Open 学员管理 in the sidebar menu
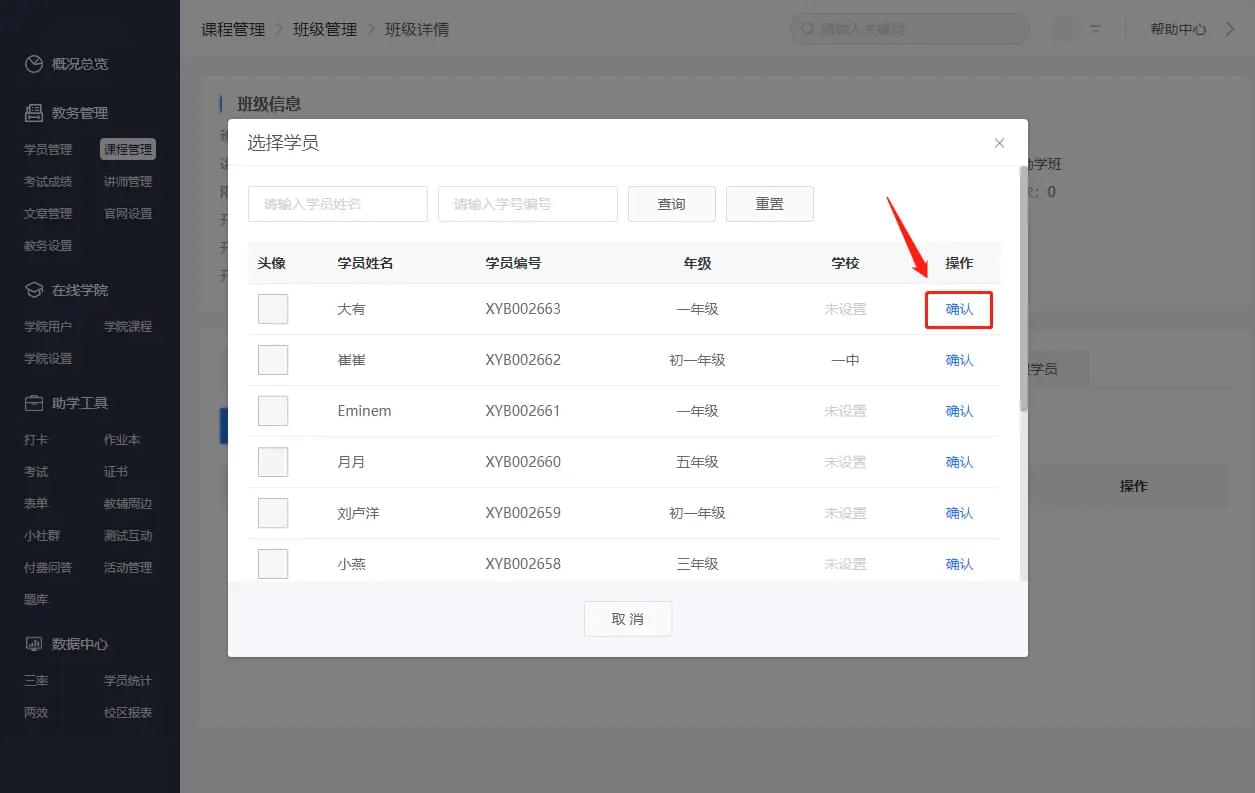Viewport: 1255px width, 793px height. pos(48,150)
